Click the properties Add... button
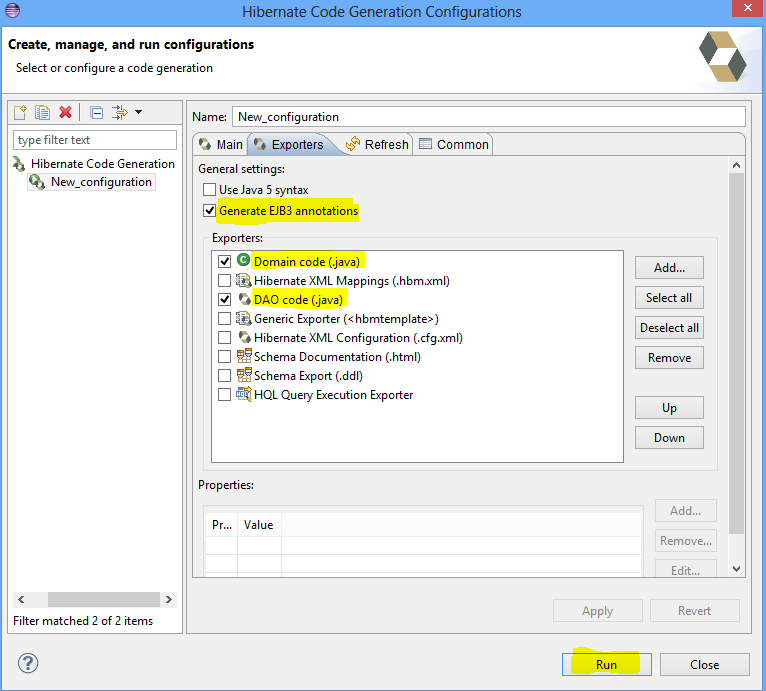The height and width of the screenshot is (691, 766). [685, 511]
